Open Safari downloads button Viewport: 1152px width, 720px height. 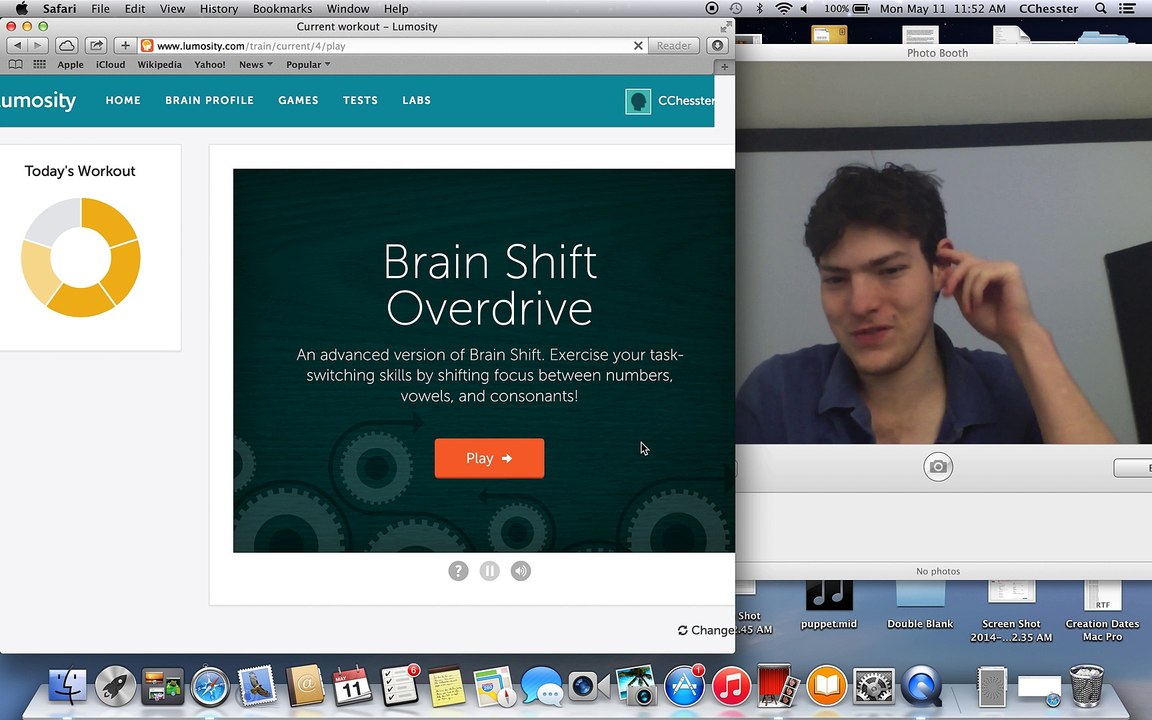tap(718, 46)
